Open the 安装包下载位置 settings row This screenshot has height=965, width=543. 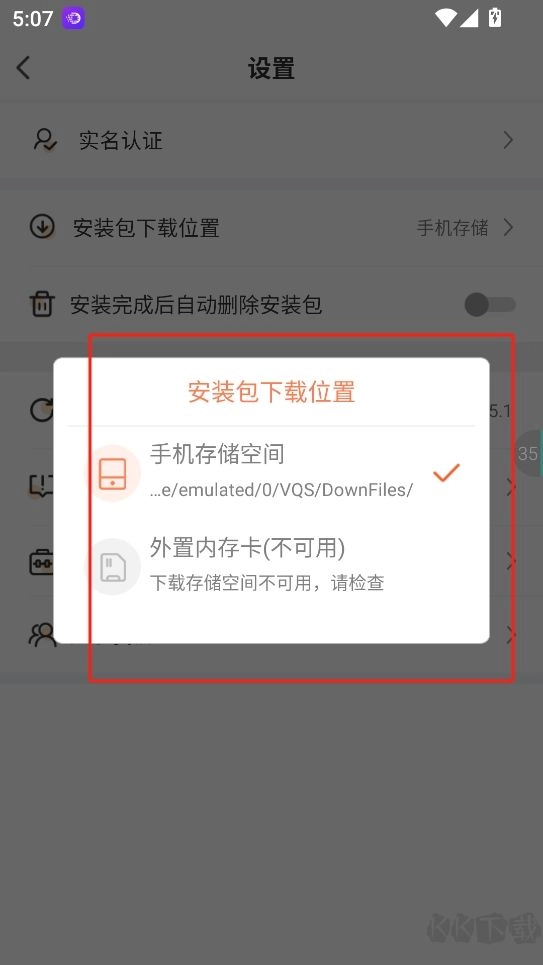click(272, 228)
